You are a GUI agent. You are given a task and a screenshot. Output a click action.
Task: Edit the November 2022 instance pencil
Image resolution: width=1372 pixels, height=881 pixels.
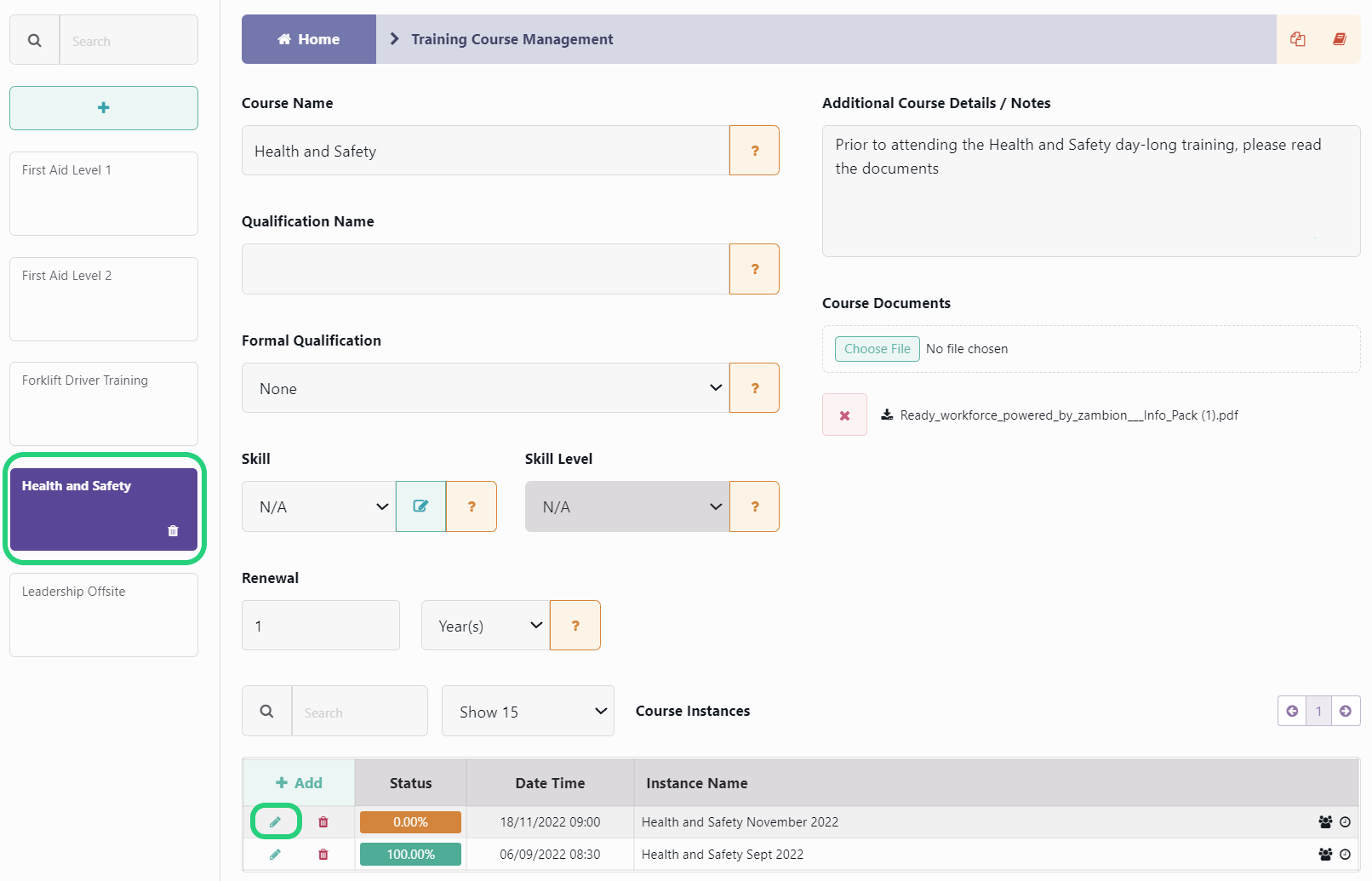coord(275,822)
